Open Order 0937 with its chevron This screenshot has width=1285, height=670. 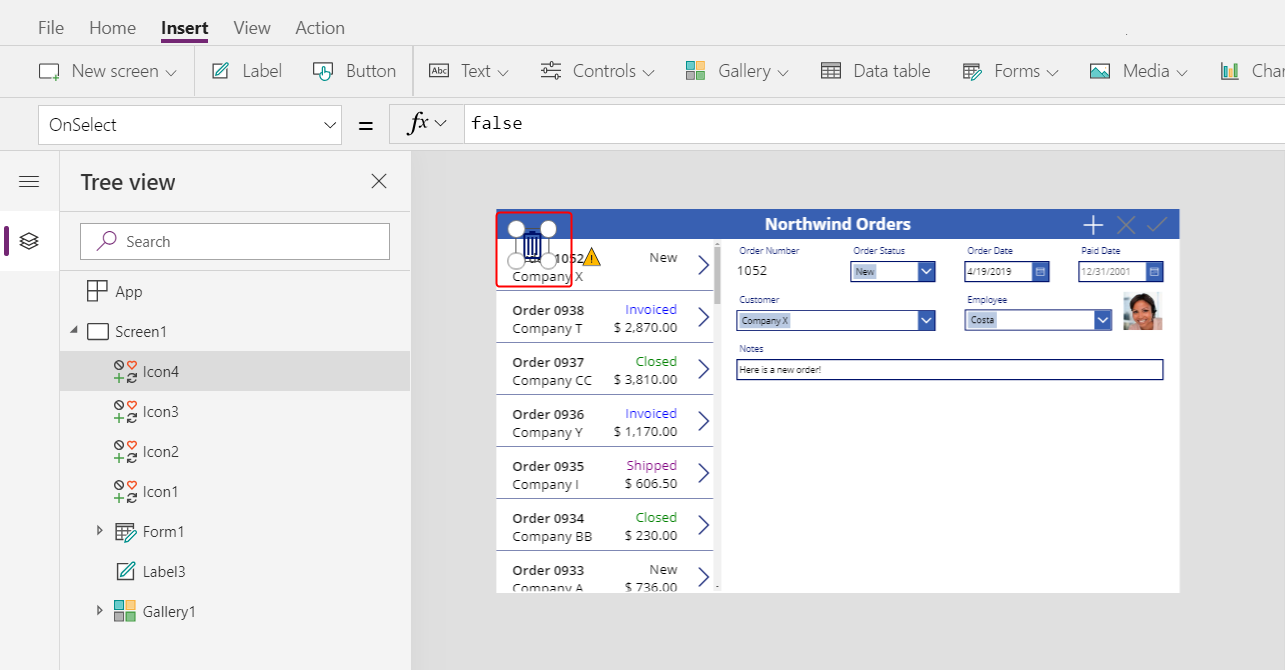(x=703, y=369)
